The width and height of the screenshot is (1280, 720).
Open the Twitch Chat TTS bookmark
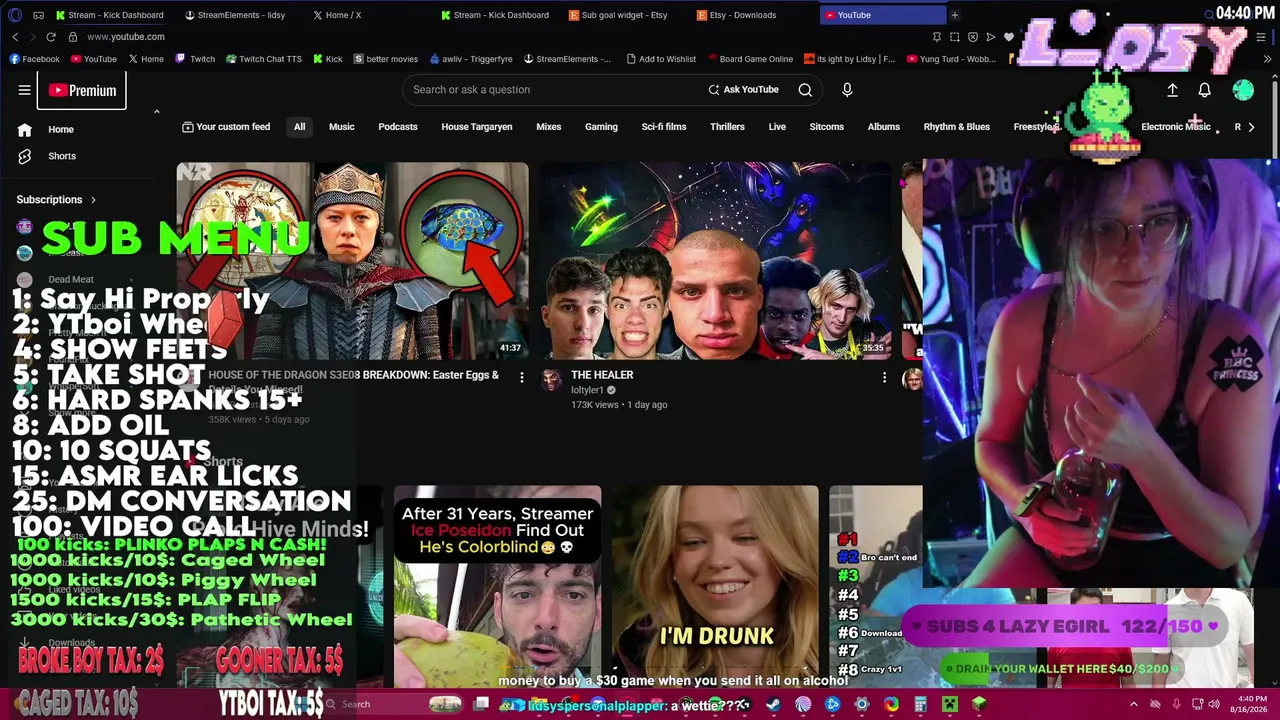pos(264,59)
